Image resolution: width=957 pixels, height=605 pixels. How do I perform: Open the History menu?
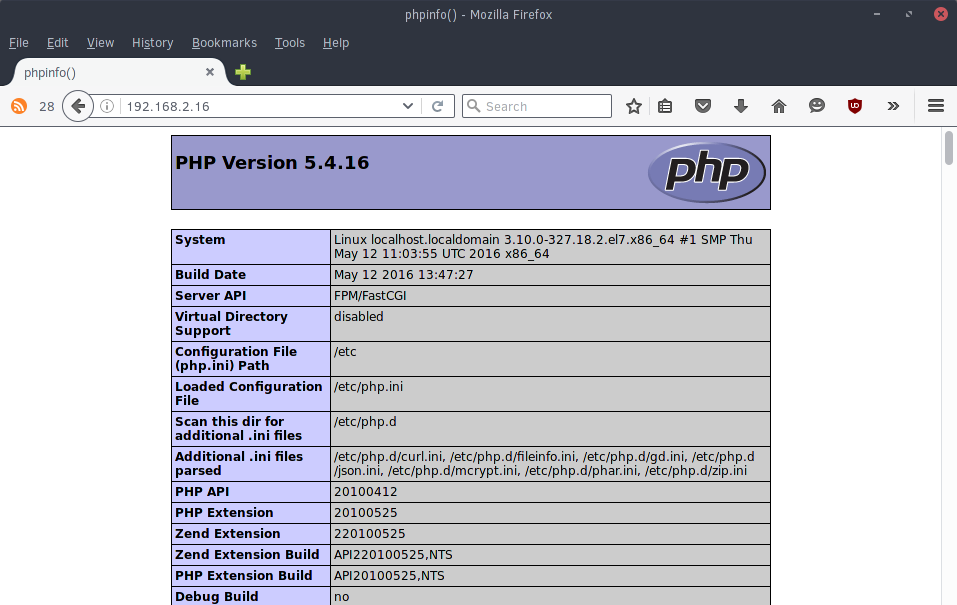coord(153,43)
